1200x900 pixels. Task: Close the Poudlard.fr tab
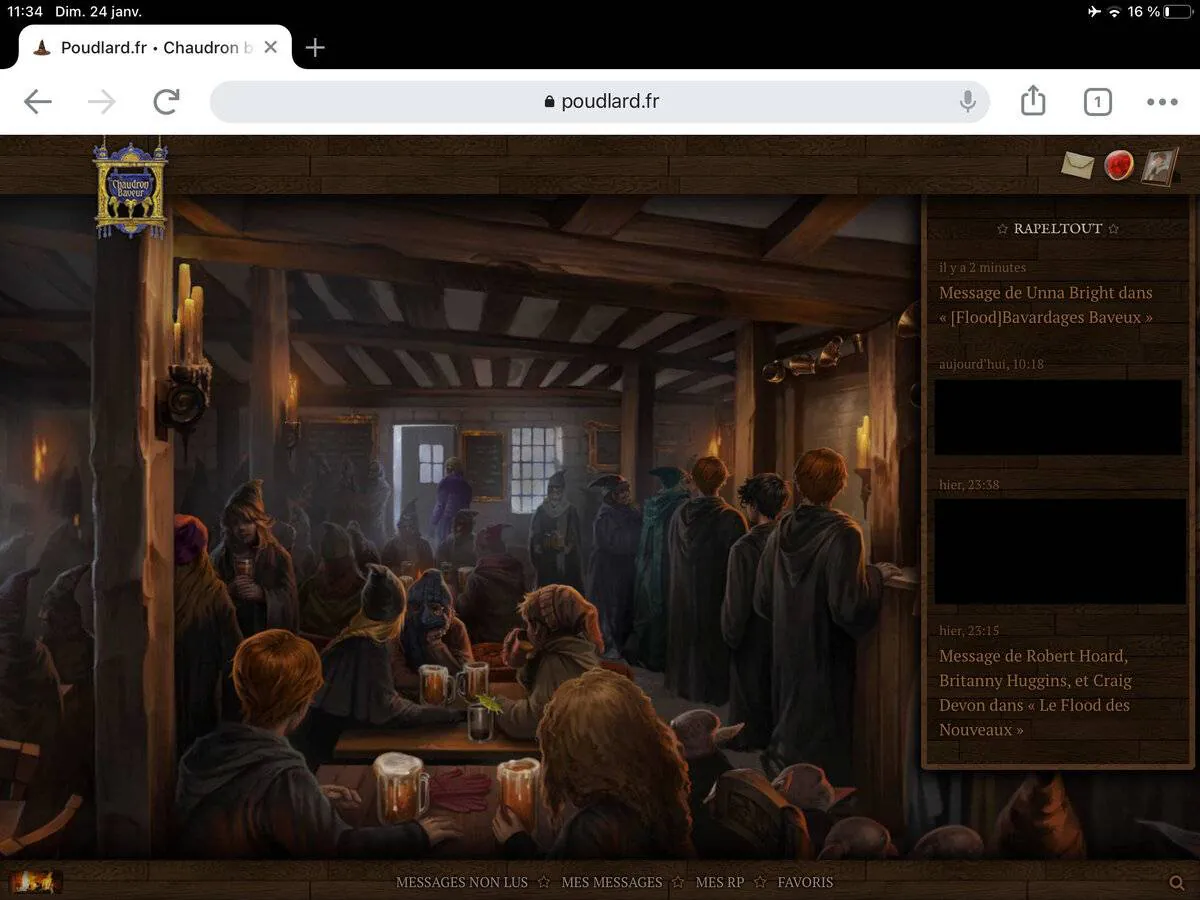tap(270, 47)
